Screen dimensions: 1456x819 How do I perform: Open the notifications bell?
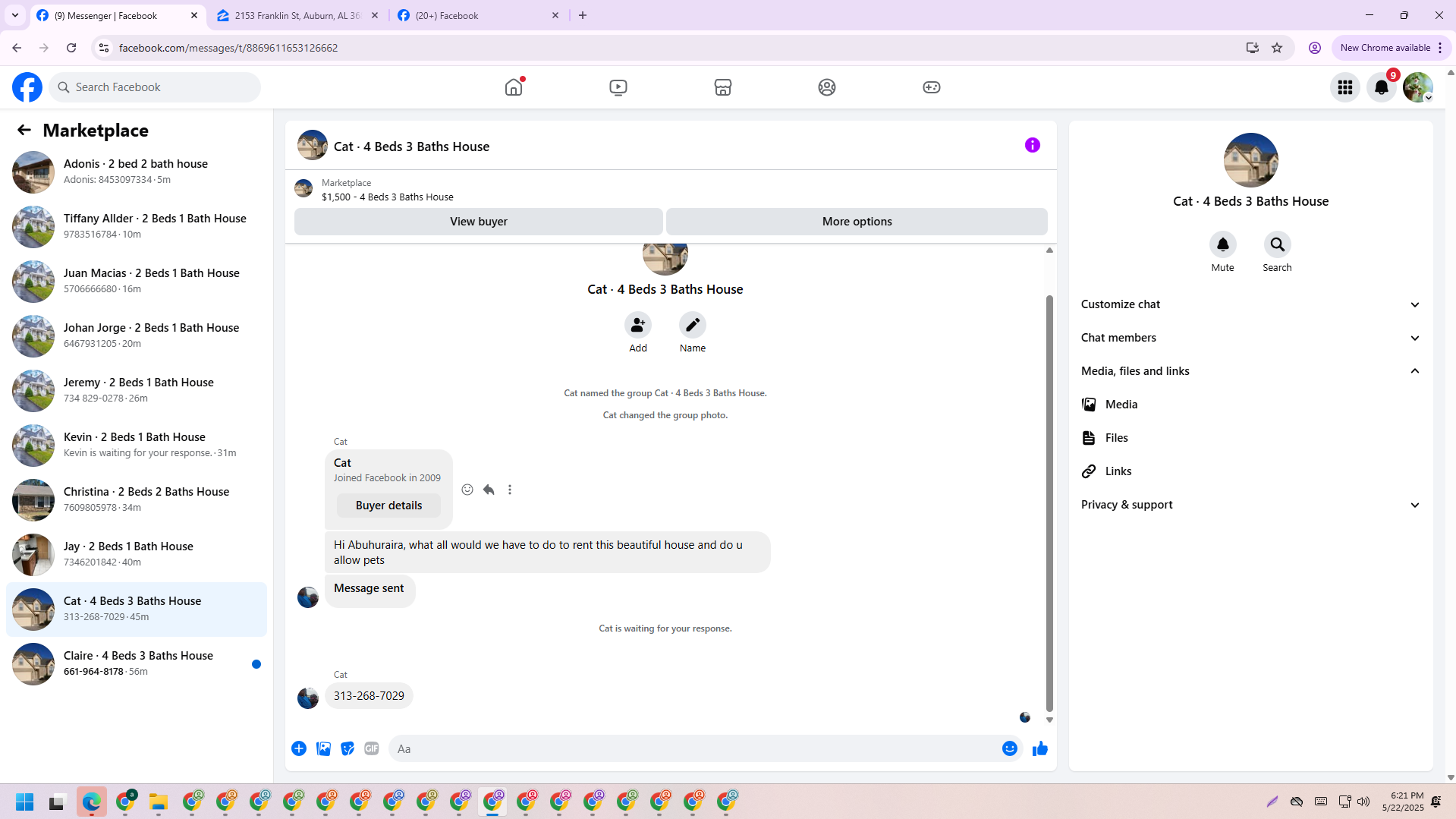click(x=1382, y=87)
